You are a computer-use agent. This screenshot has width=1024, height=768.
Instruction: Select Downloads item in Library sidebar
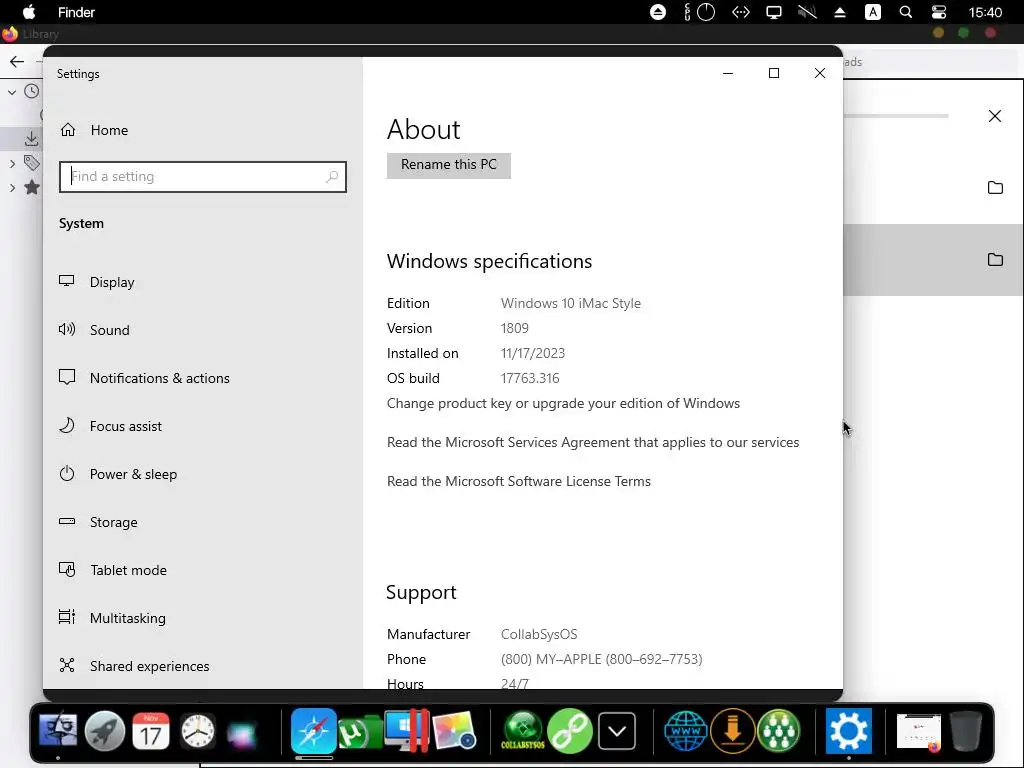[31, 138]
